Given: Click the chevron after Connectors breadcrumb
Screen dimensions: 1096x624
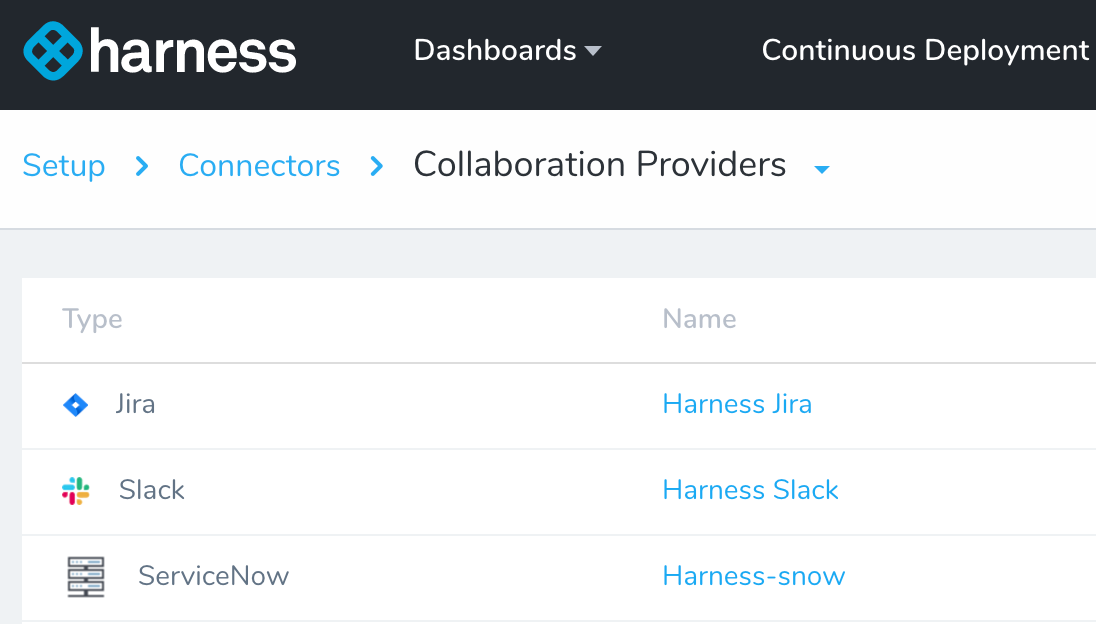Looking at the screenshot, I should point(377,166).
